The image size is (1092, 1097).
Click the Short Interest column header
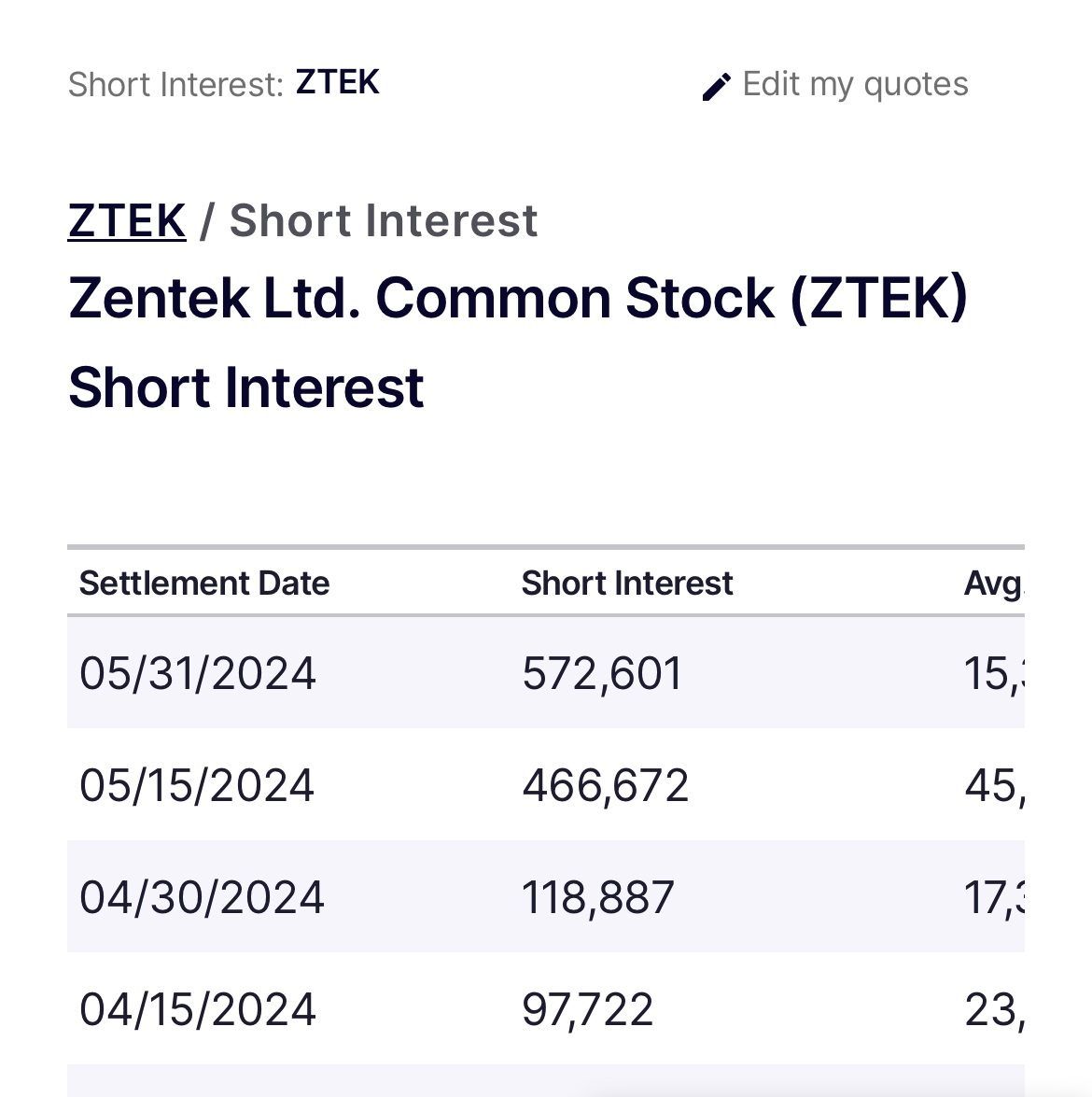pos(626,584)
